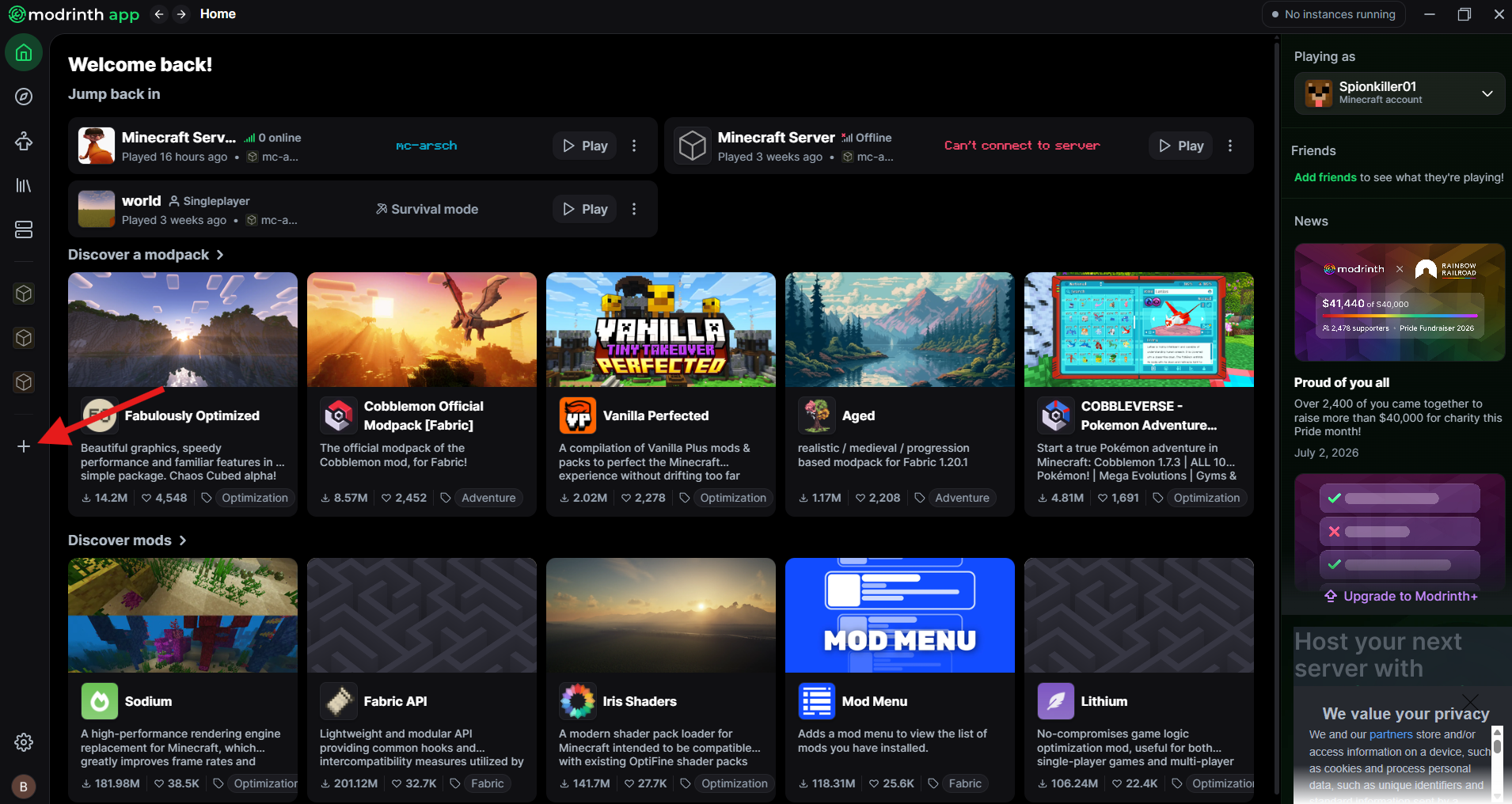Click the Optimization tag on Vanilla Perfected

pos(733,498)
